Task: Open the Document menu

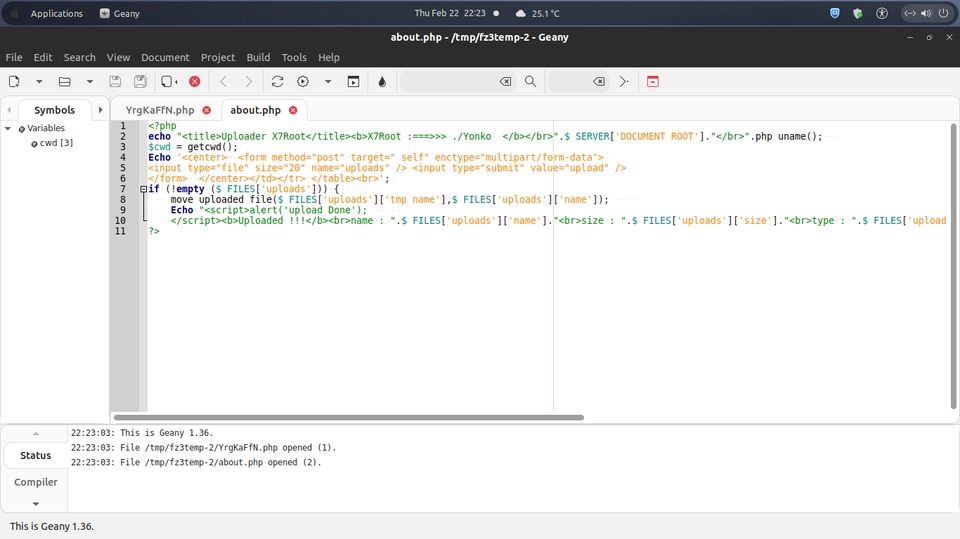Action: click(x=165, y=57)
